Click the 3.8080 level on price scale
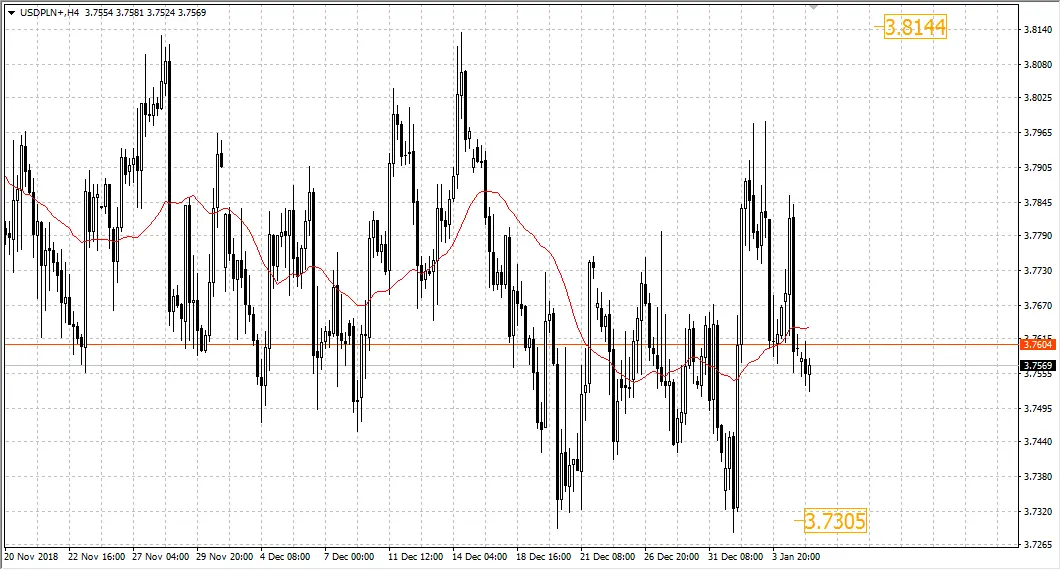1061x570 pixels. click(x=1038, y=64)
